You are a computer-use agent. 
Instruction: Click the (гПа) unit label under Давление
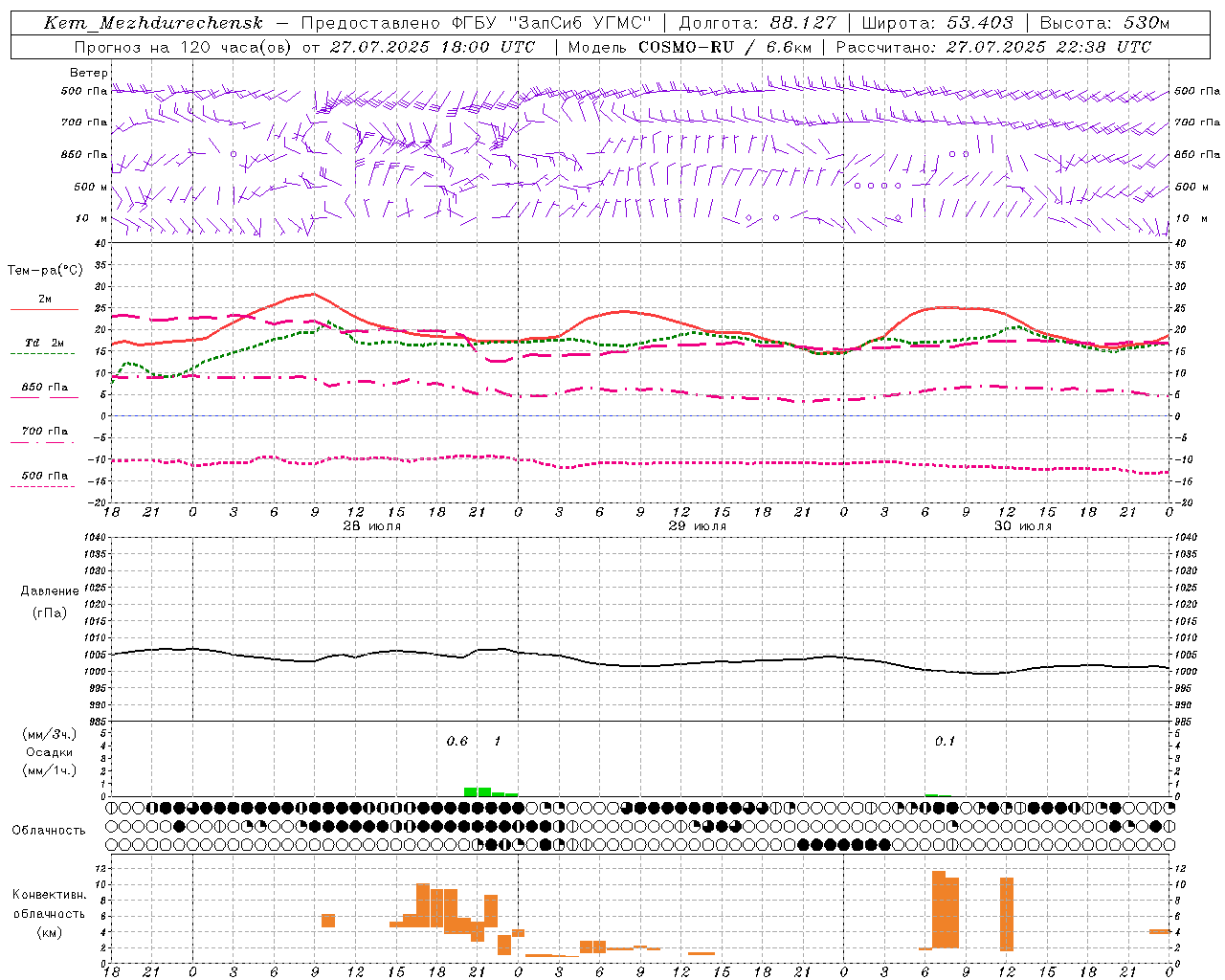point(50,613)
